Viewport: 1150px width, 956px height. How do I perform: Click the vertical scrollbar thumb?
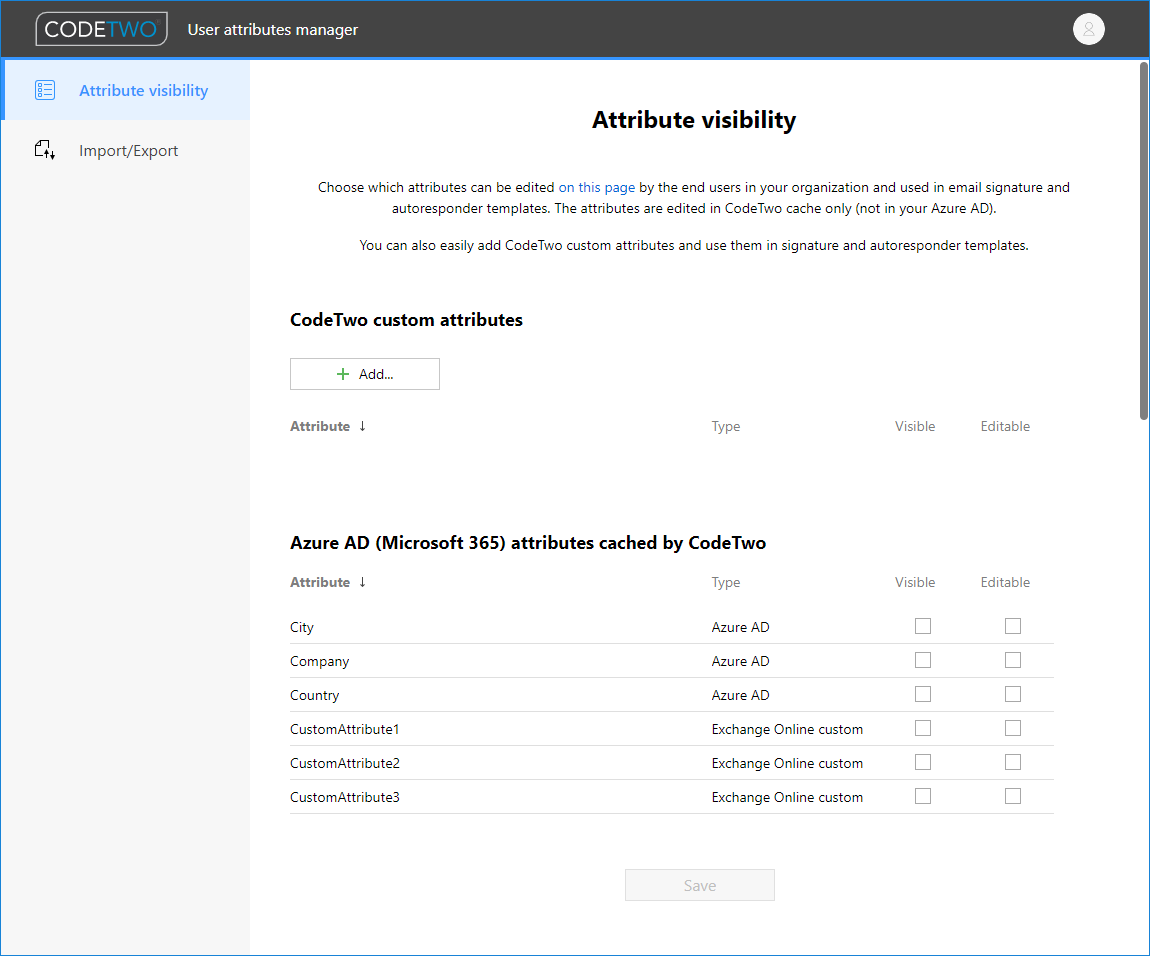click(x=1143, y=241)
